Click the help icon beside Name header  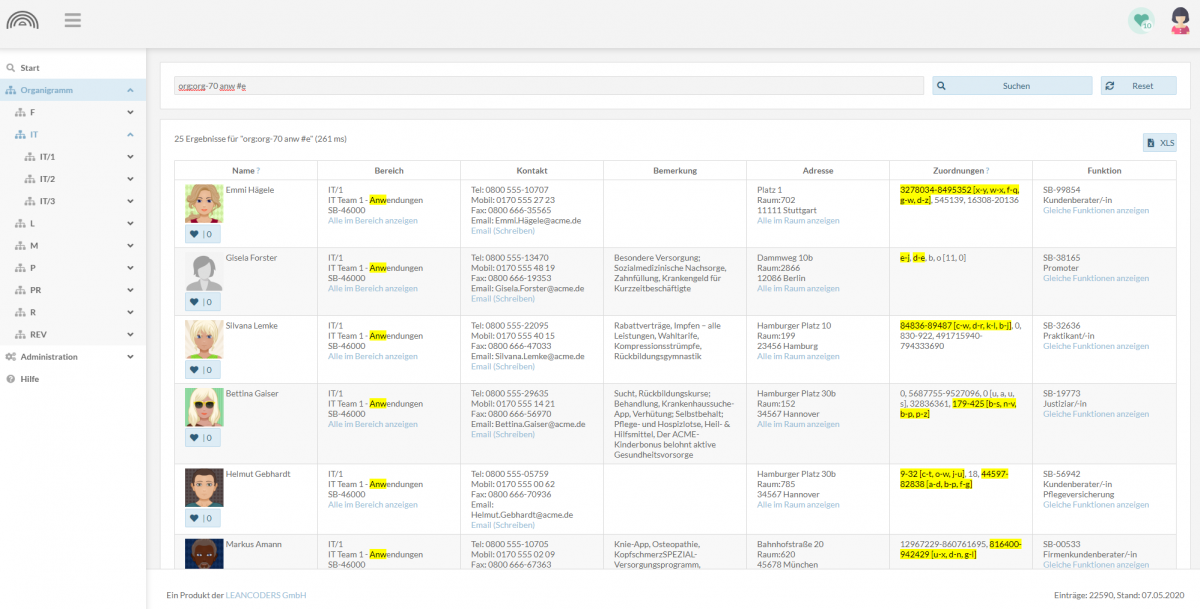(x=258, y=171)
